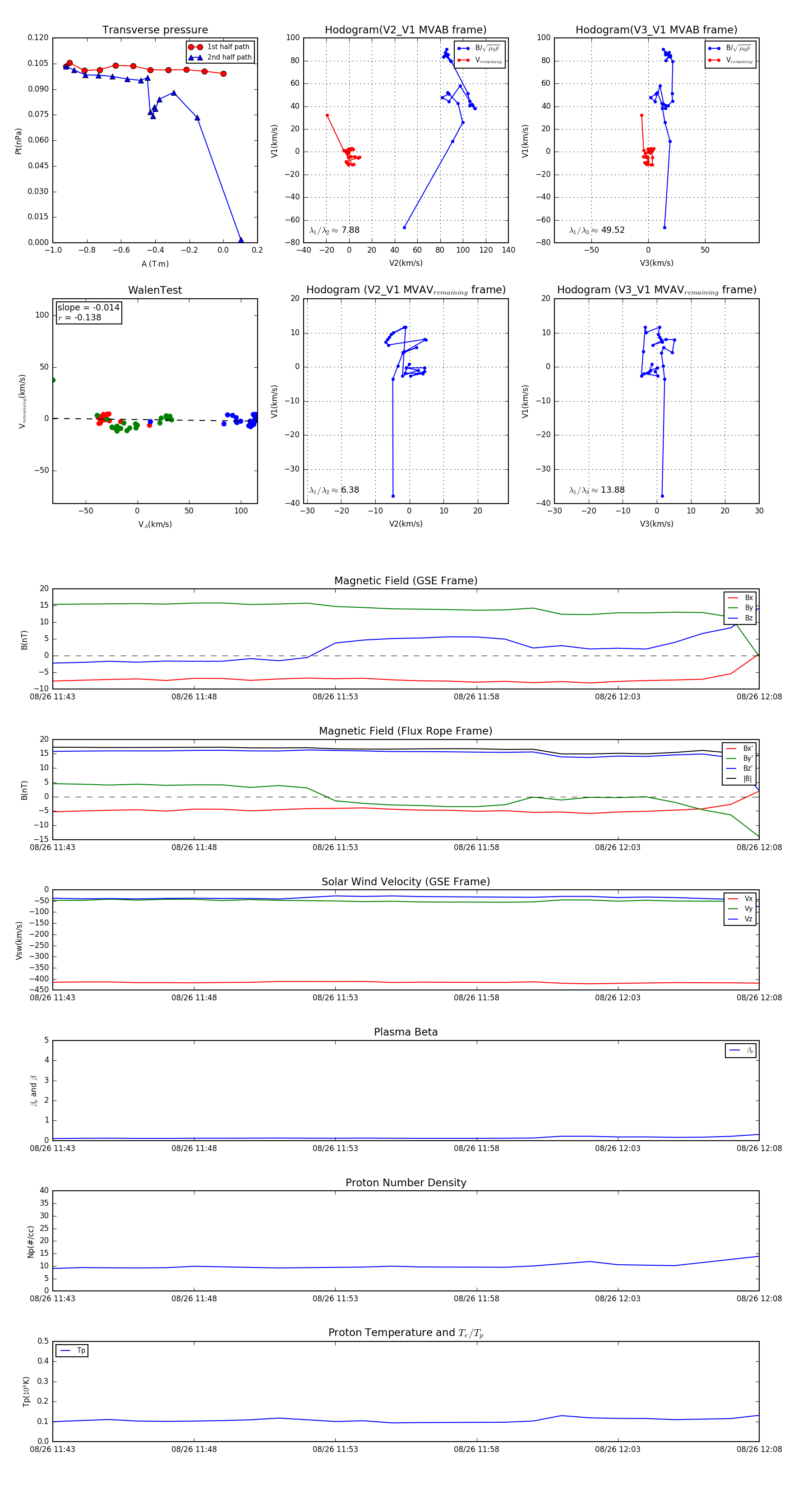Click 'Hodogram(V3_V1 MVAB frame)' title
The width and height of the screenshot is (812, 1489).
point(656,30)
